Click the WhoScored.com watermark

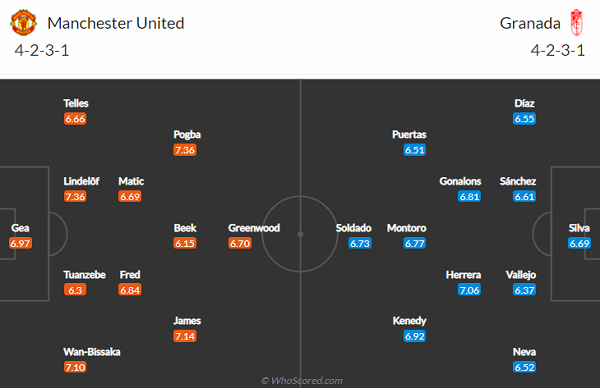point(302,381)
